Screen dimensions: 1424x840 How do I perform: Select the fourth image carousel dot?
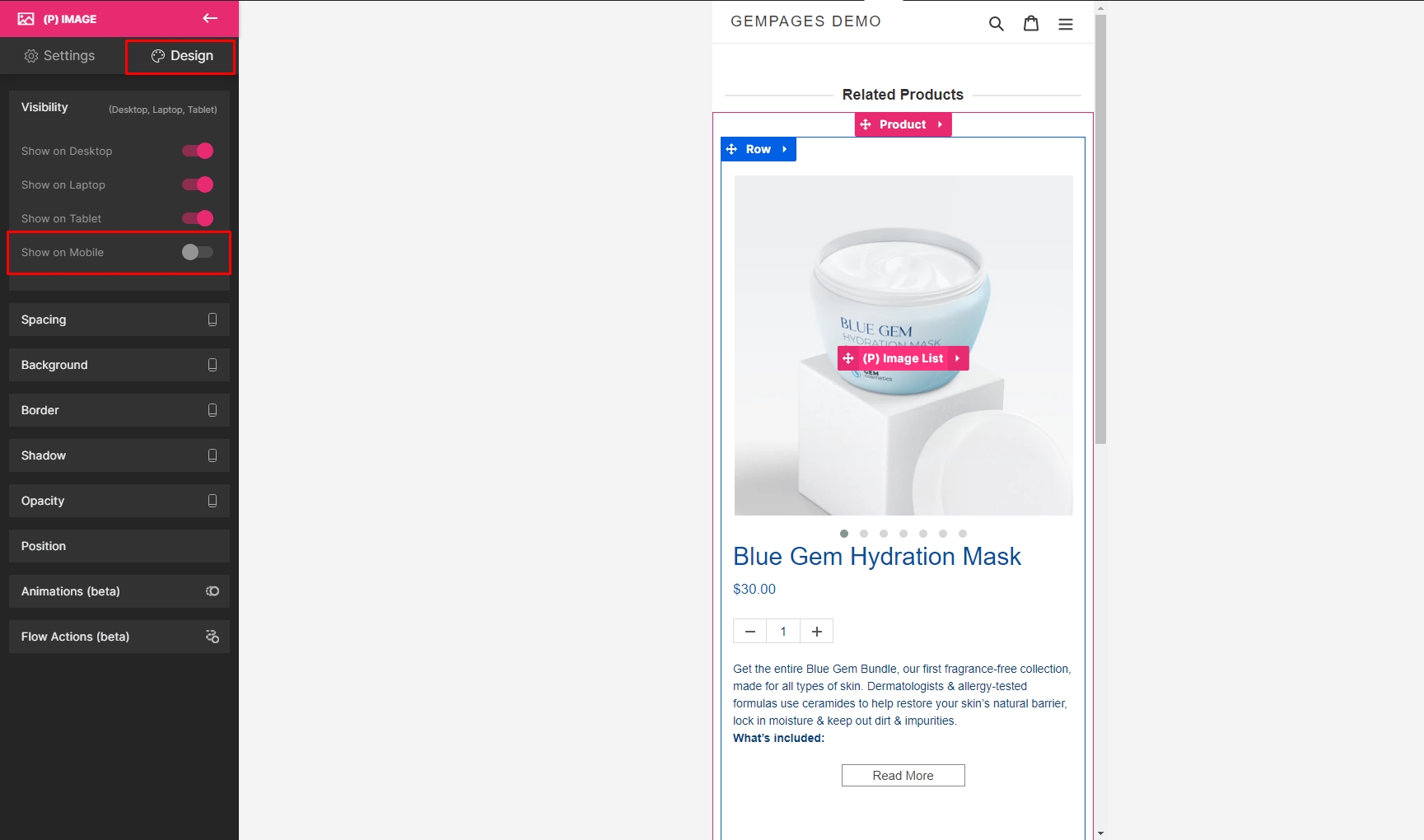coord(903,534)
